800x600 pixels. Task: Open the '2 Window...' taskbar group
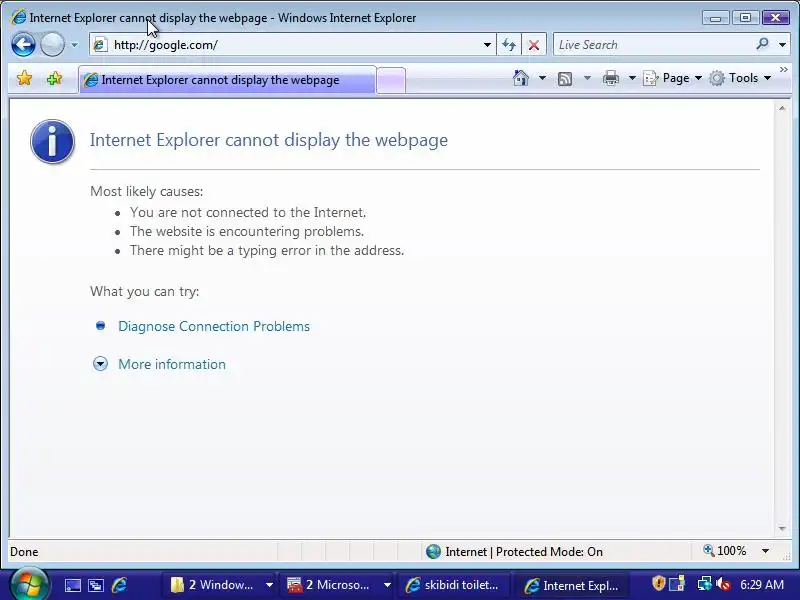click(x=220, y=585)
